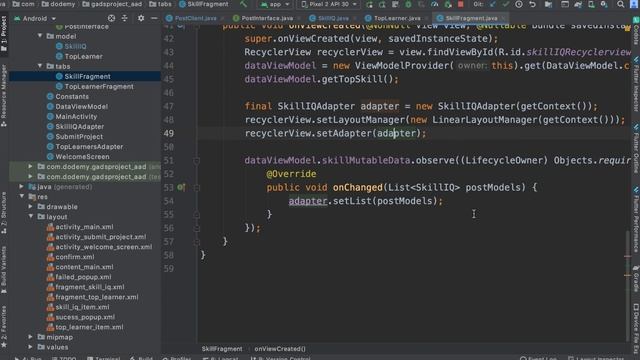
Task: Click the Profile app gauge icon
Action: pyautogui.click(x=434, y=4)
